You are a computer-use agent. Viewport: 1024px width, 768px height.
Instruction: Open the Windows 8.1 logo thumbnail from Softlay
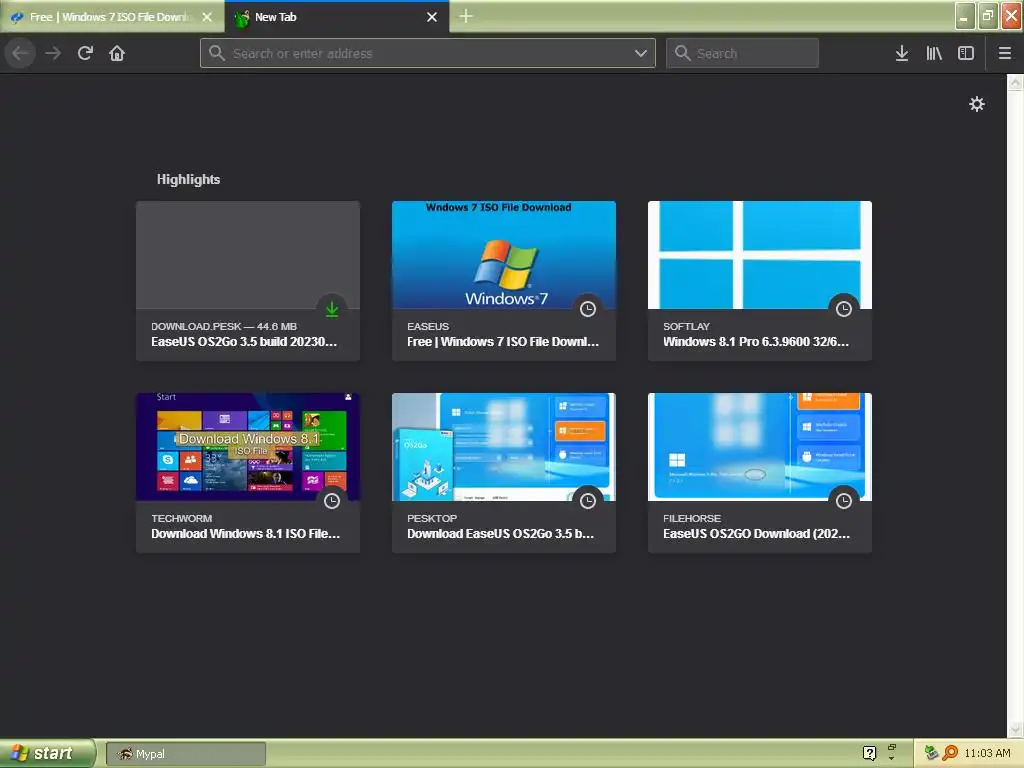pyautogui.click(x=760, y=255)
